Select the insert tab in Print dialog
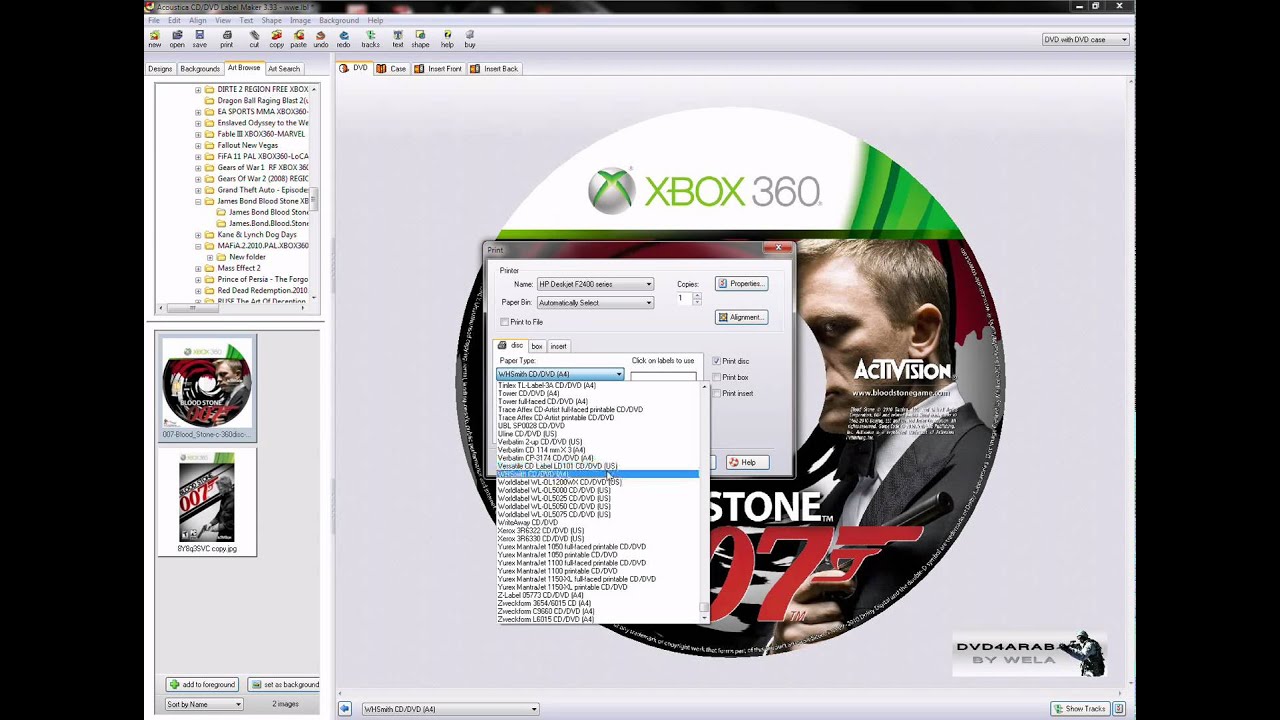This screenshot has width=1280, height=720. pos(558,346)
